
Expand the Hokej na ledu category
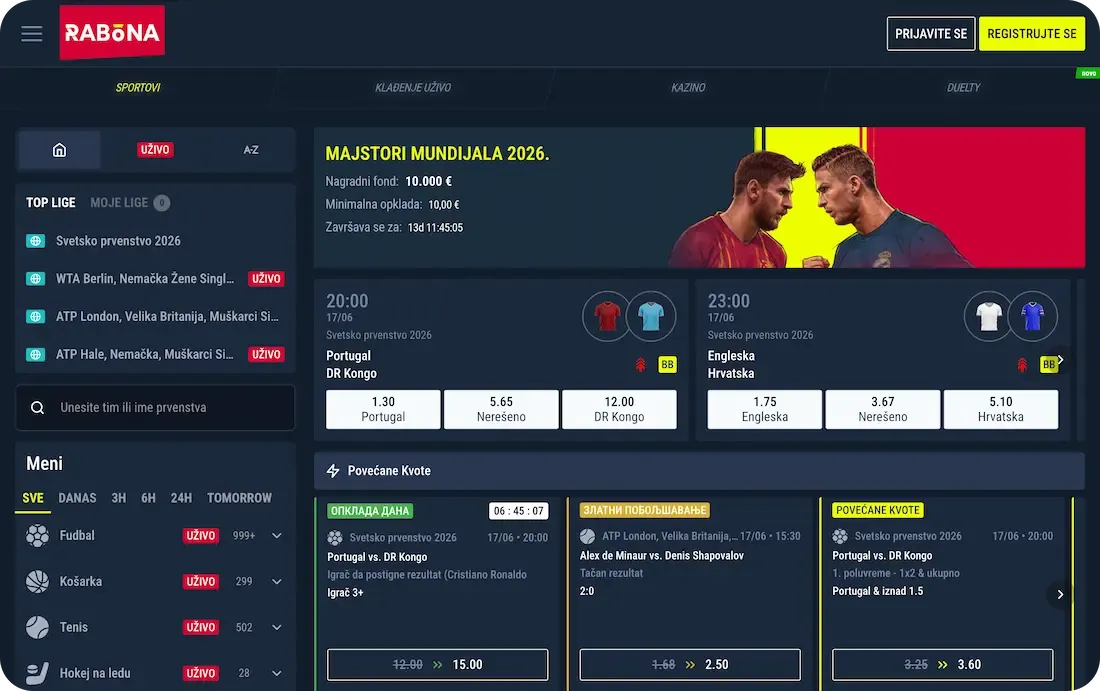click(x=277, y=673)
